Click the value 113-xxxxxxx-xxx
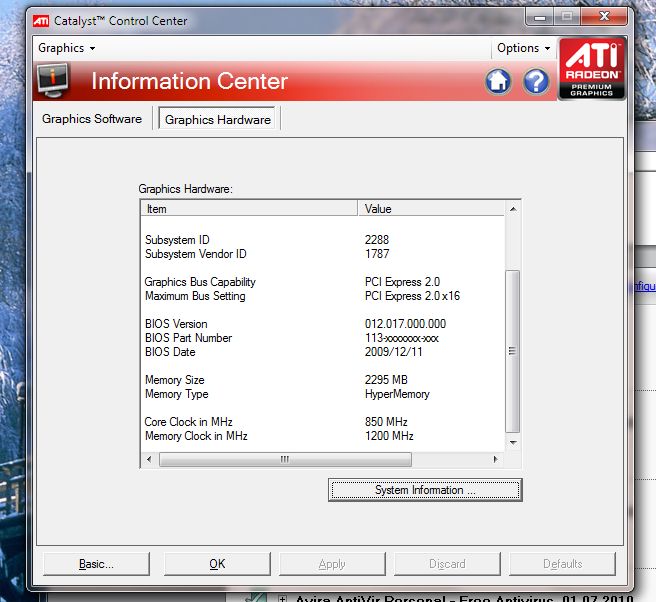The image size is (656, 602). 401,338
